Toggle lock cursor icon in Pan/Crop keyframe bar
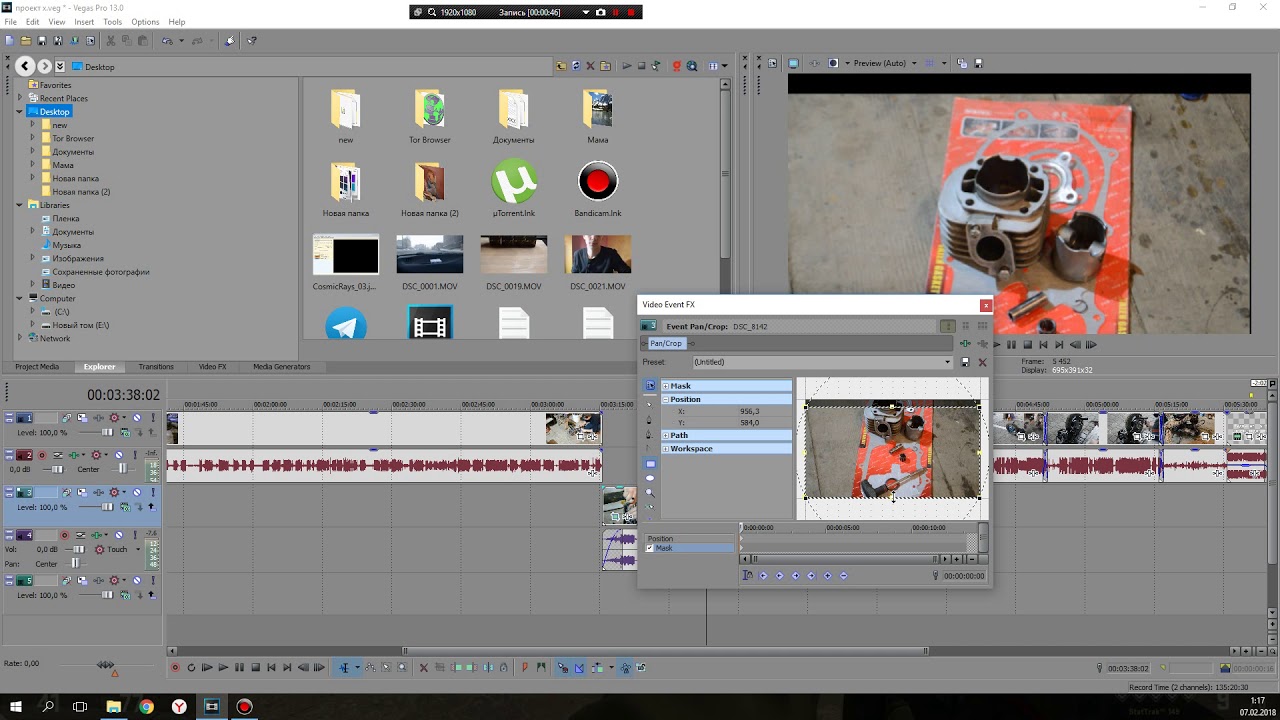The width and height of the screenshot is (1280, 720). [x=747, y=575]
